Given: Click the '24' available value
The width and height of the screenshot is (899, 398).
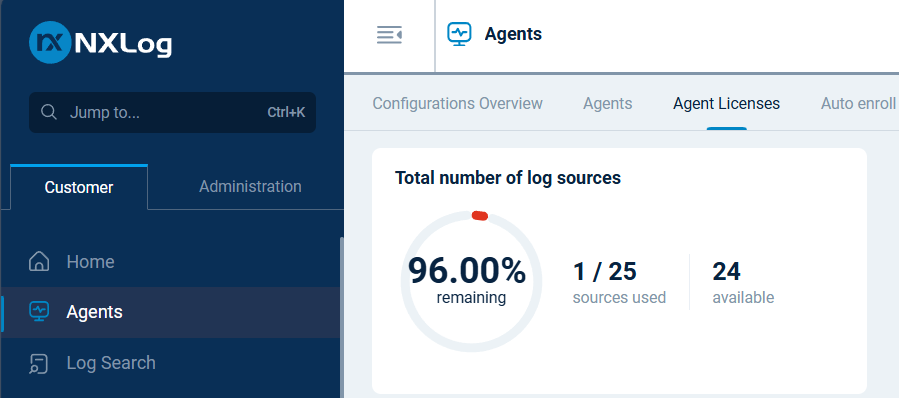Looking at the screenshot, I should point(726,271).
